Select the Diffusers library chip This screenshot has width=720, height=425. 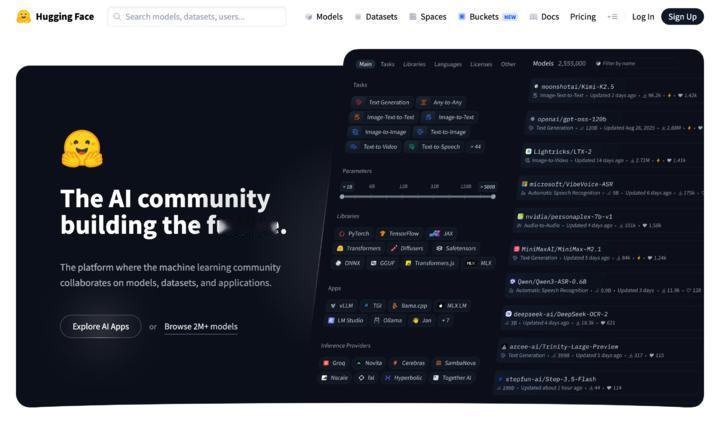coord(407,248)
